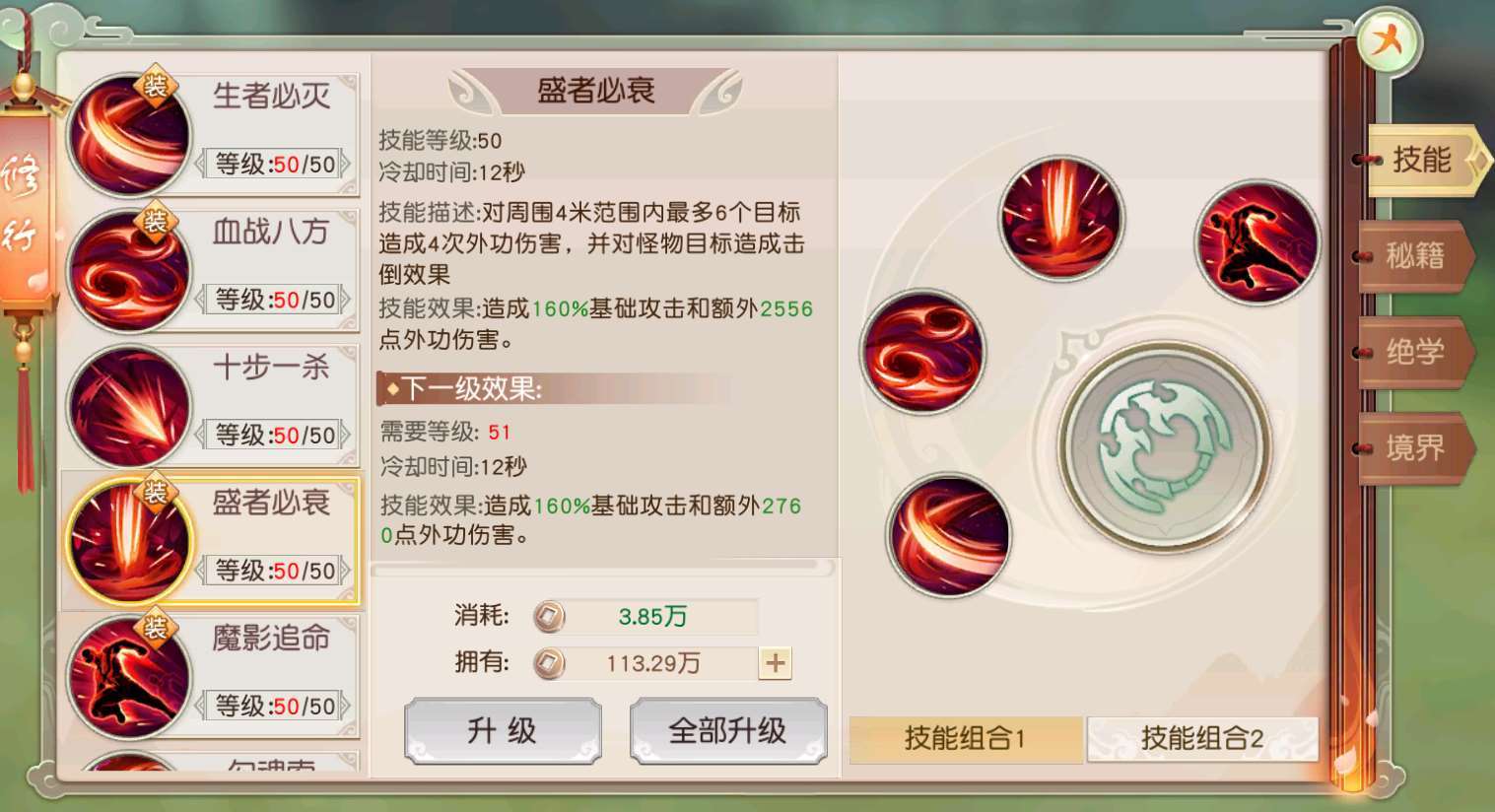Select the 血战八方 skill icon in list
Image resolution: width=1495 pixels, height=812 pixels.
coord(128,270)
